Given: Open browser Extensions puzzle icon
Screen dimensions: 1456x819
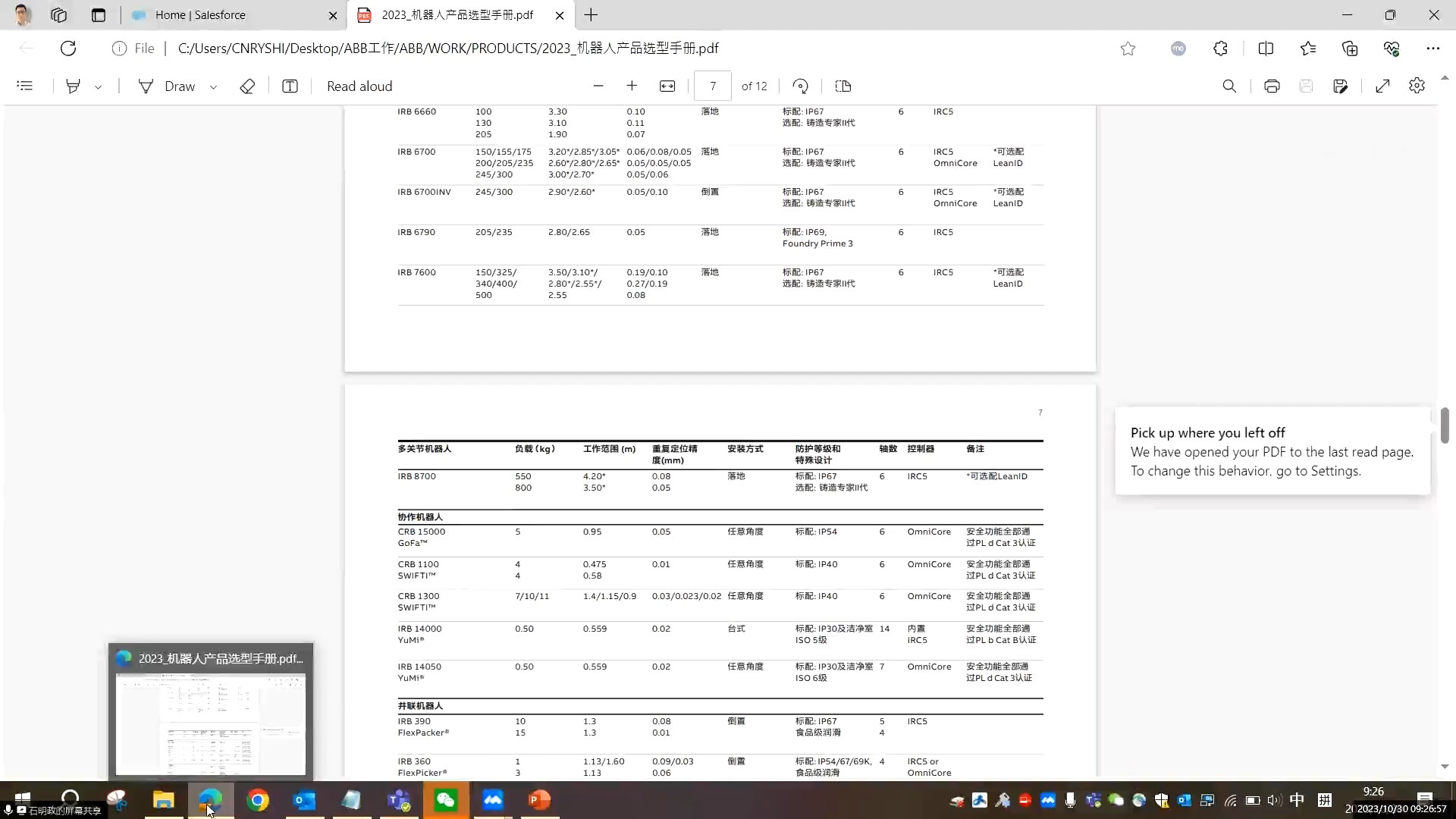Looking at the screenshot, I should pos(1220,49).
